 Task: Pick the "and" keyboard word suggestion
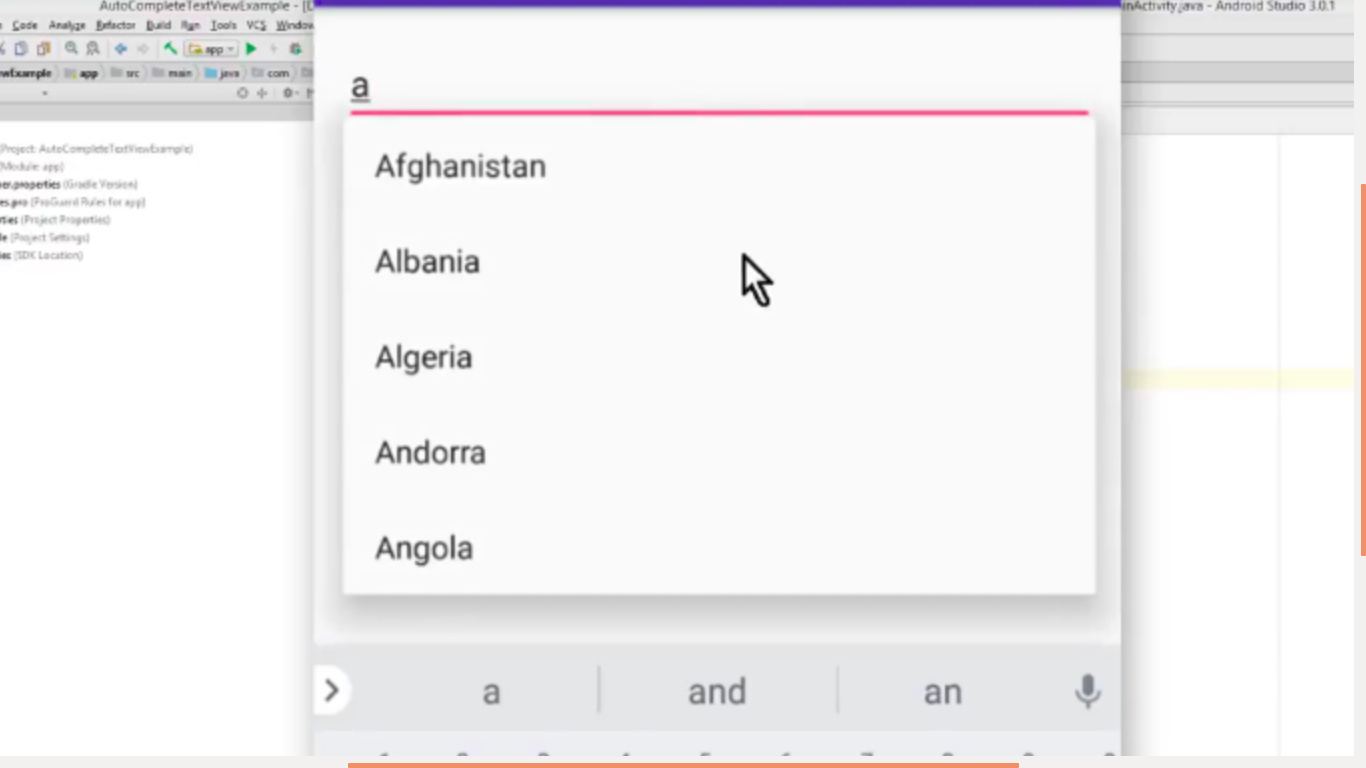pyautogui.click(x=717, y=691)
